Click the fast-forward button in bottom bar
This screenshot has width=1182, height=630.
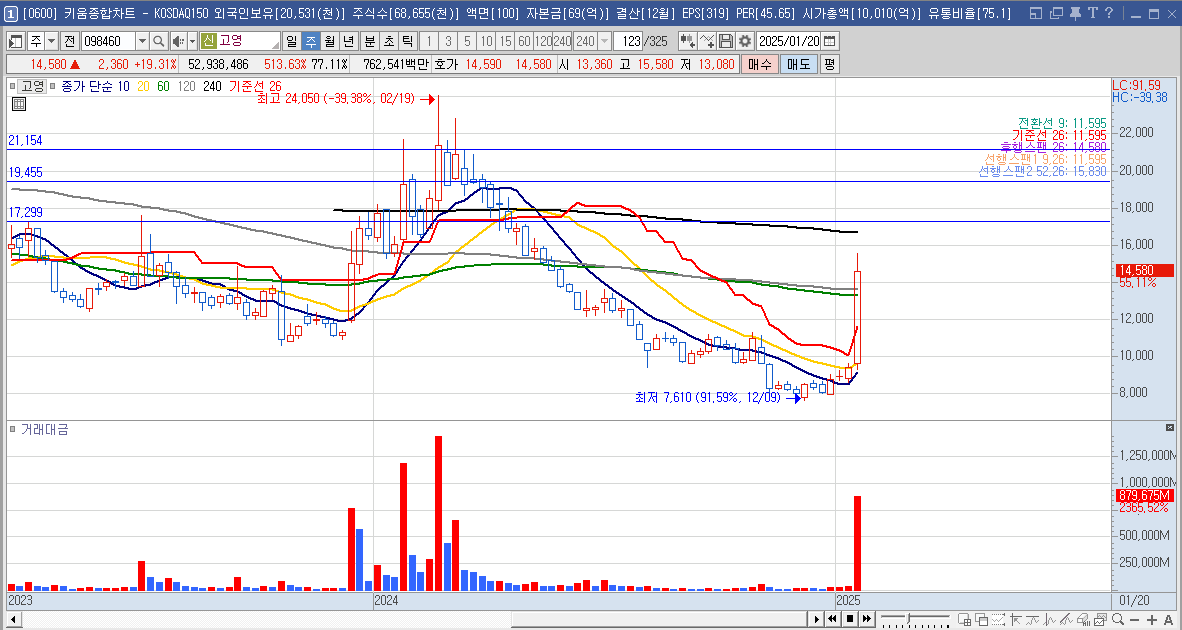click(x=867, y=619)
